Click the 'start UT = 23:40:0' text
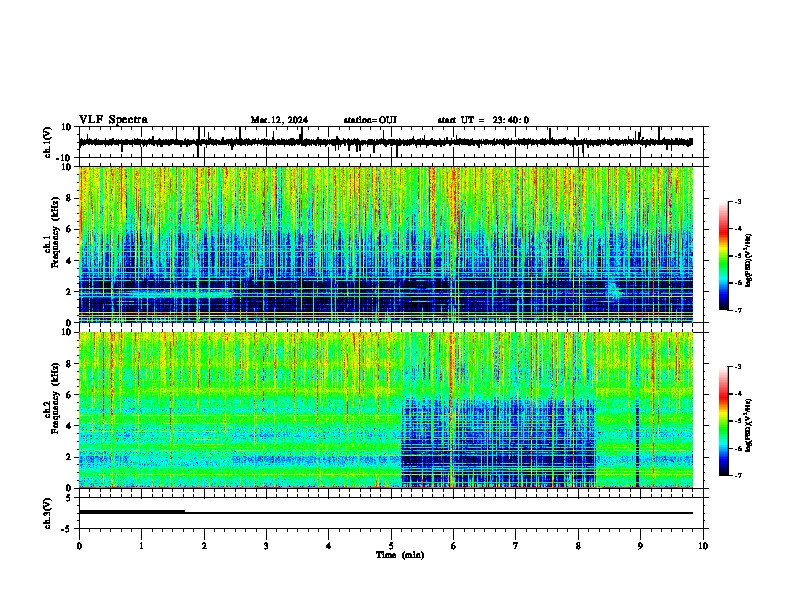 [x=483, y=120]
